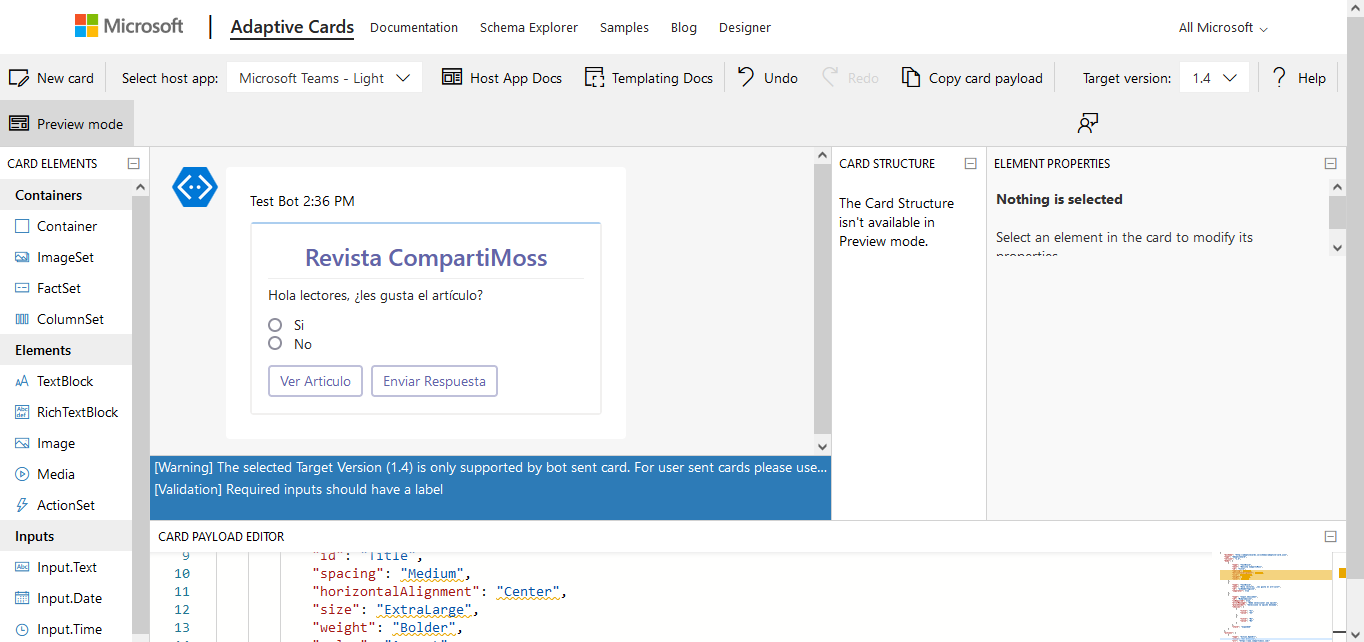
Task: Expand the All Microsoft menu
Action: [1222, 27]
